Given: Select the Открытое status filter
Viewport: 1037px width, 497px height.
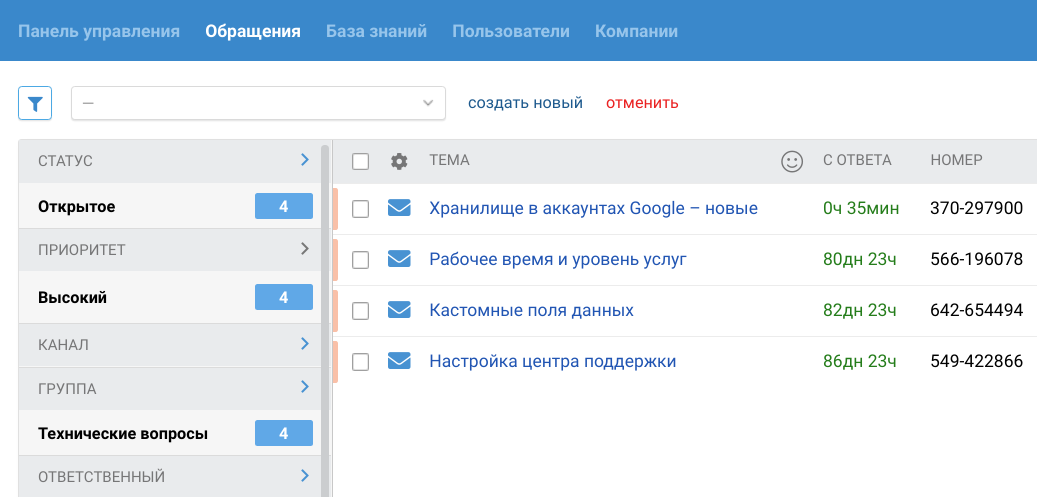Looking at the screenshot, I should 77,206.
